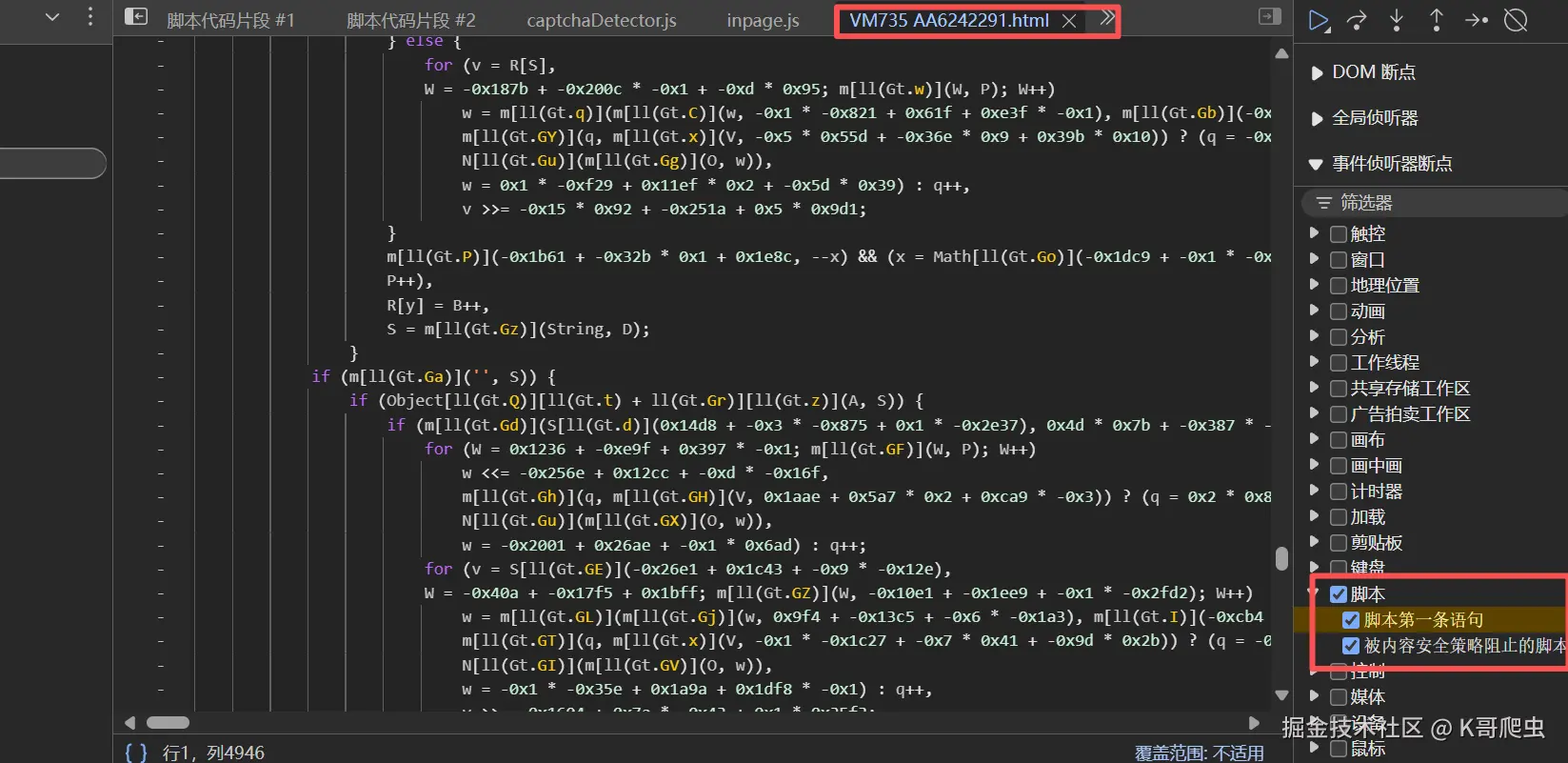Viewport: 1568px width, 763px height.
Task: Click the 加载 label
Action: click(1367, 517)
